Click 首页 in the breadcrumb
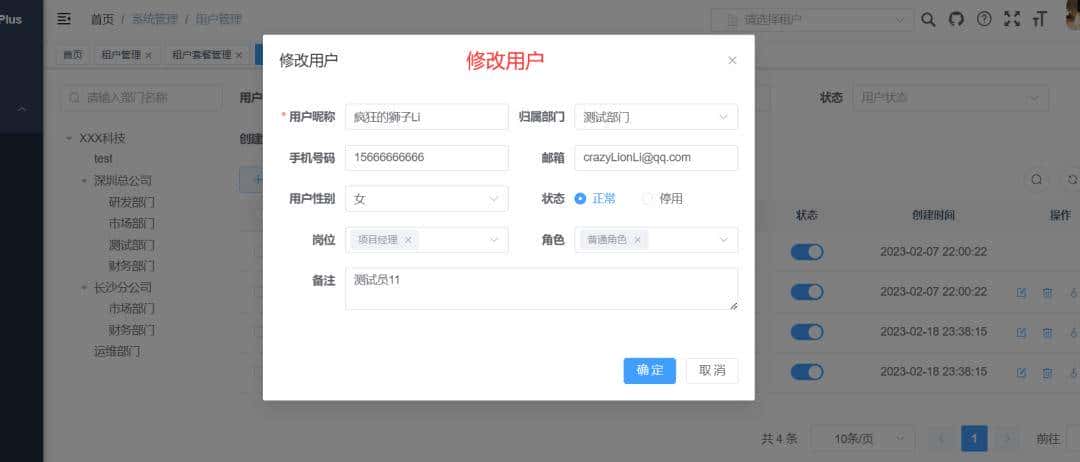 (x=102, y=19)
